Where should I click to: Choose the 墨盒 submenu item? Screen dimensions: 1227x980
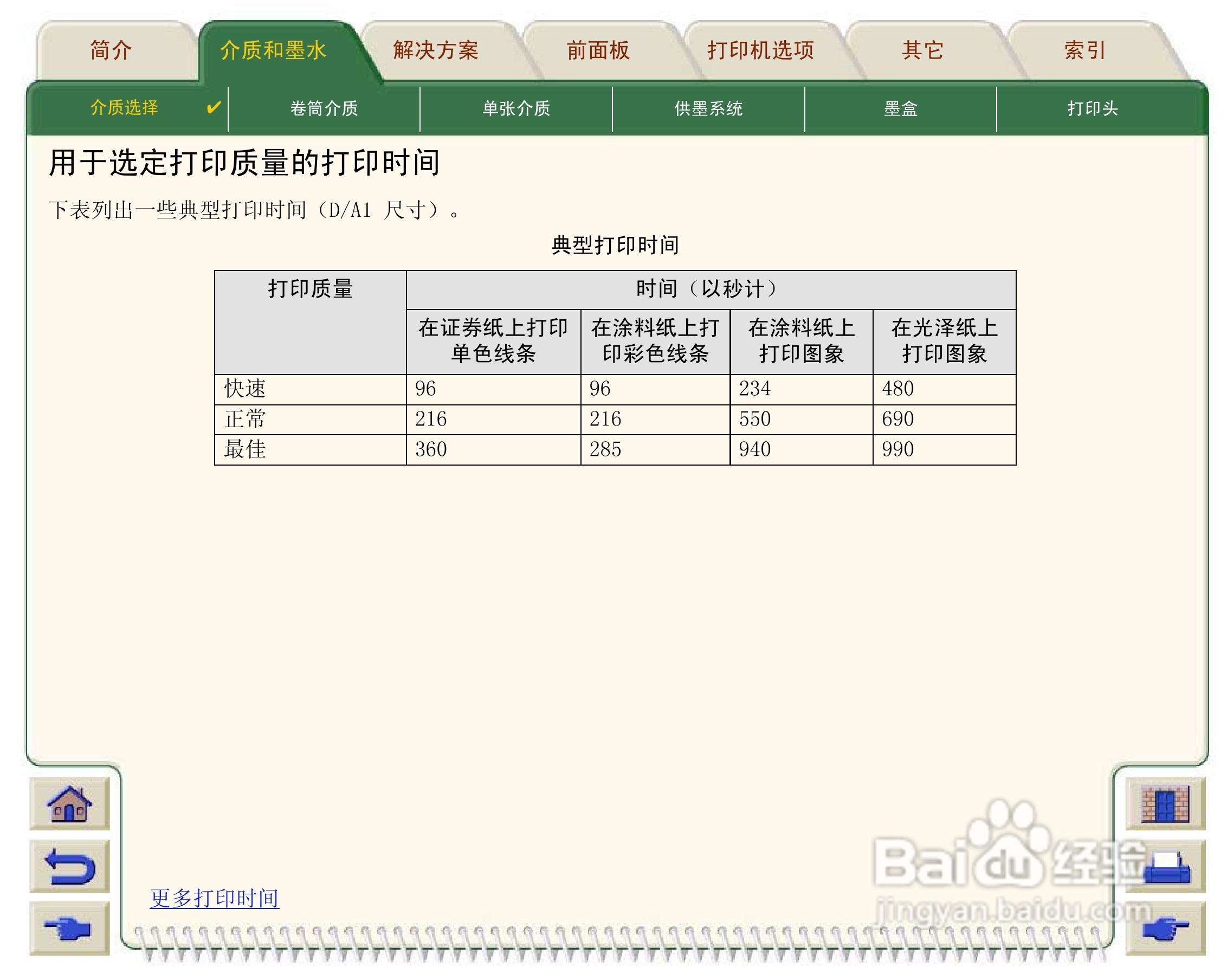[x=900, y=109]
